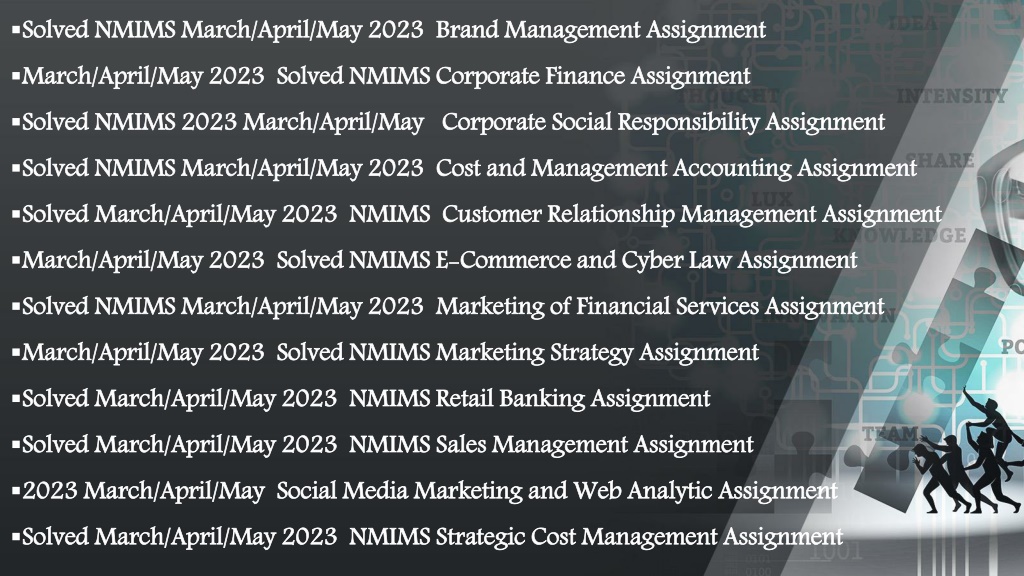
Task: Open the Customer Relationship Management Assignment line
Action: pos(477,215)
